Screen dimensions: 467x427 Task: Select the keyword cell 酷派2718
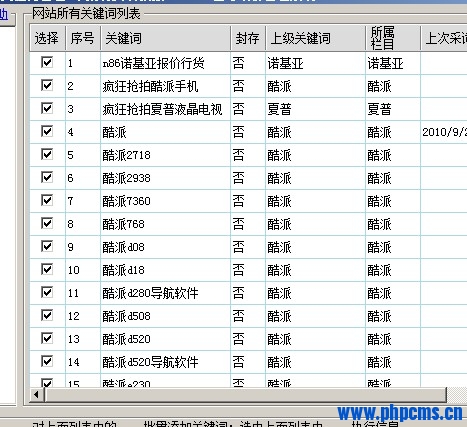tap(126, 155)
